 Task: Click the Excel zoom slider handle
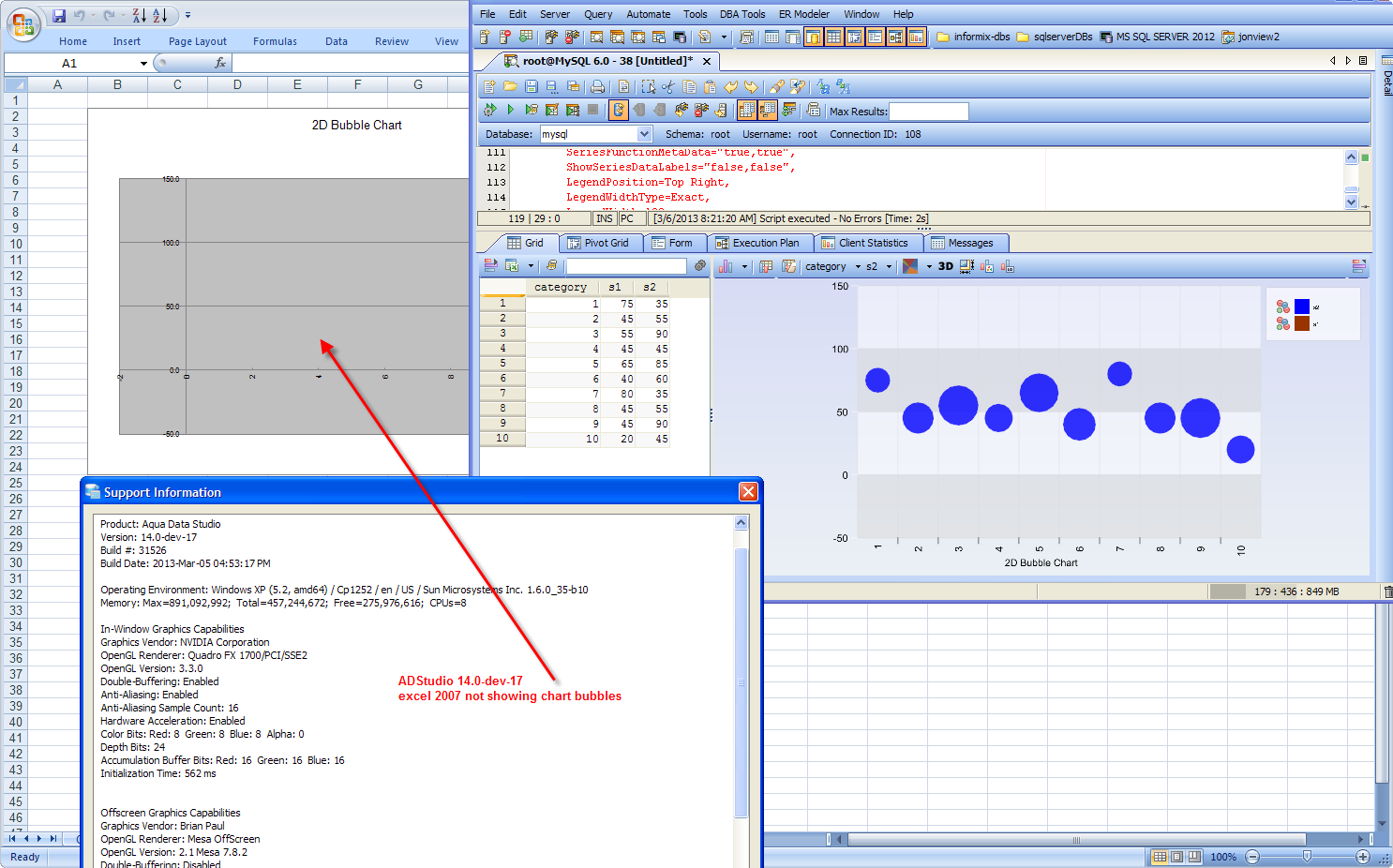coord(1307,857)
